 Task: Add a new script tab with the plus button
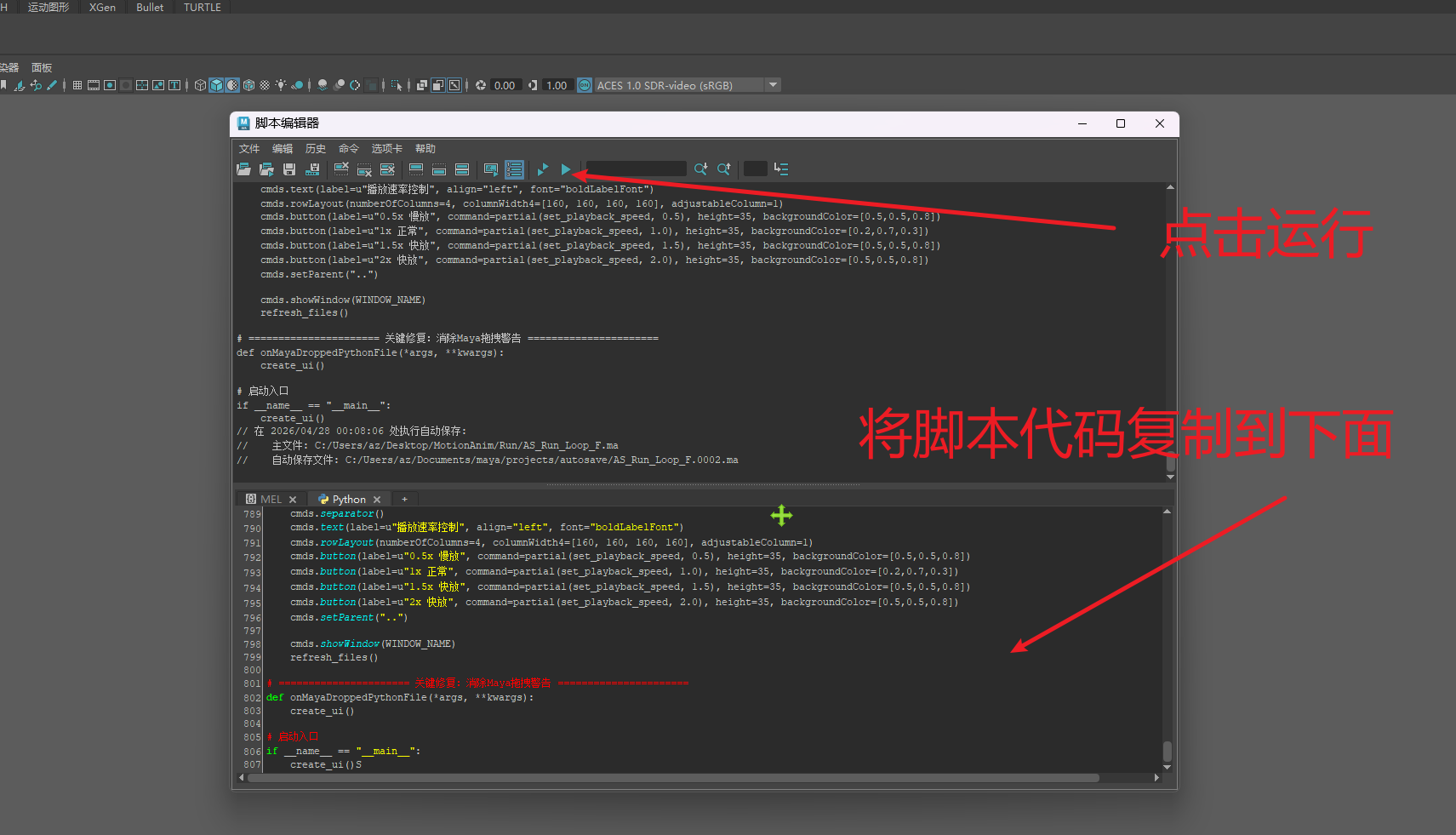tap(404, 499)
